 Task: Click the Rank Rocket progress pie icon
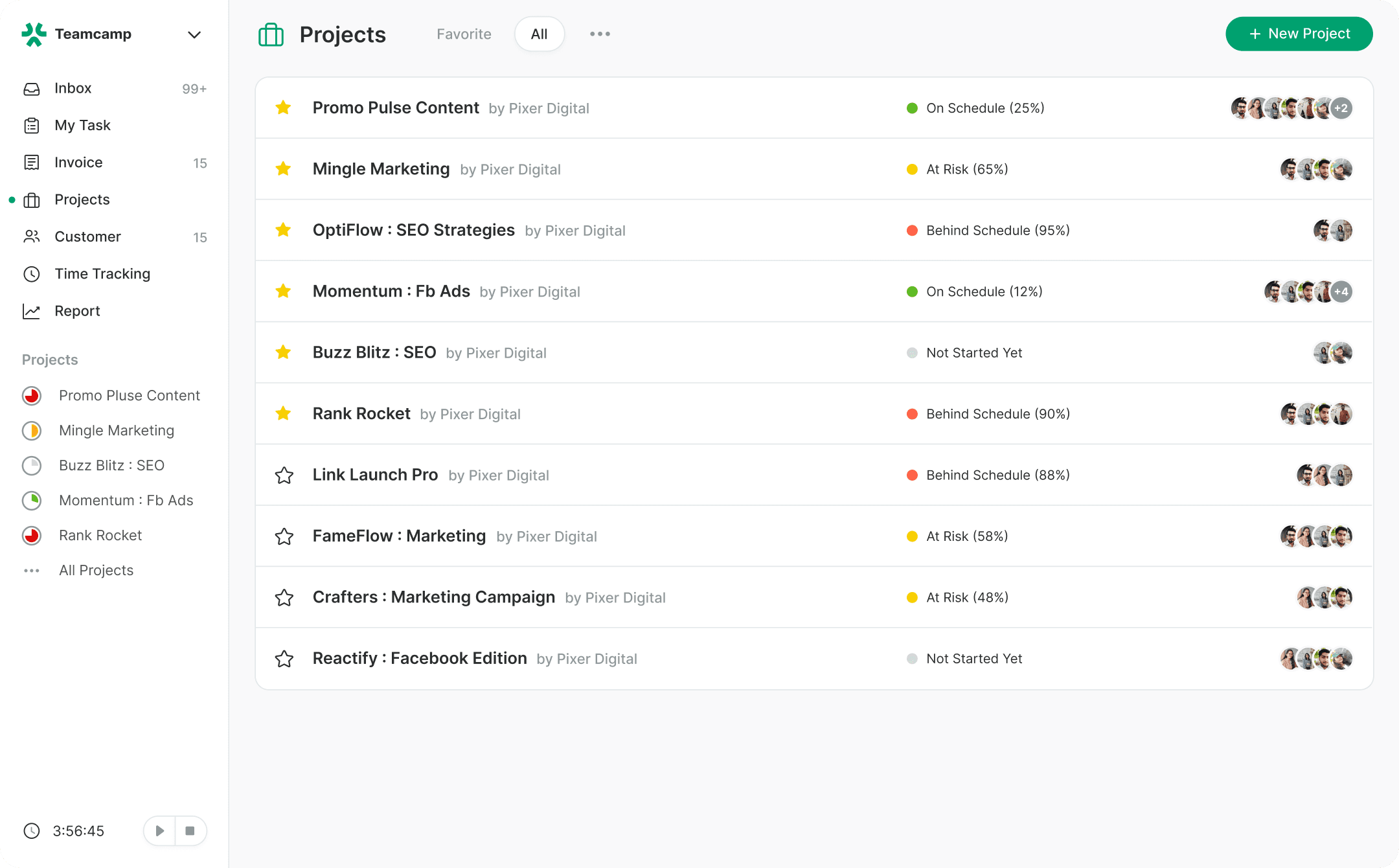point(32,536)
